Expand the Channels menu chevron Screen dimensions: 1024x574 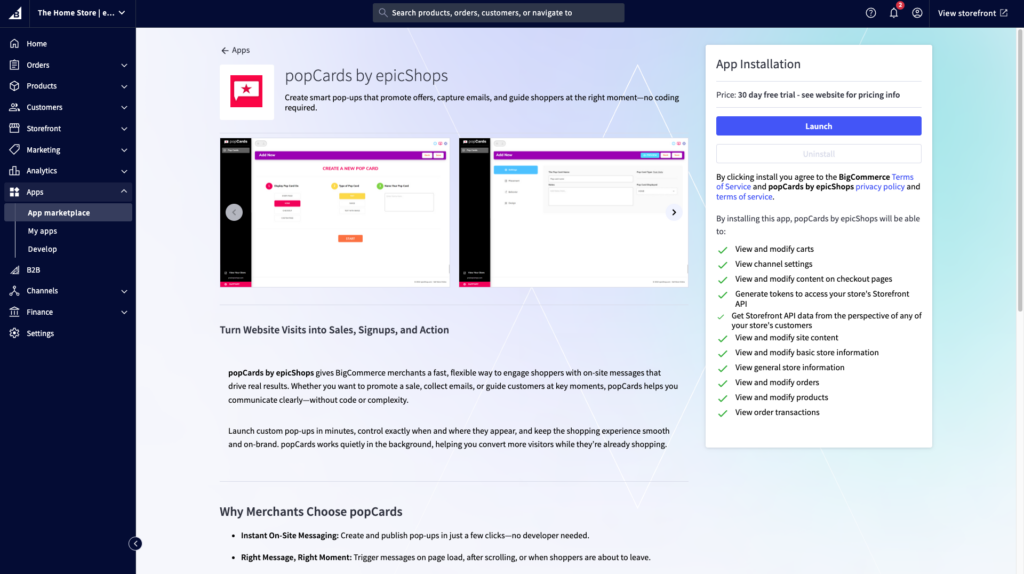pos(124,291)
